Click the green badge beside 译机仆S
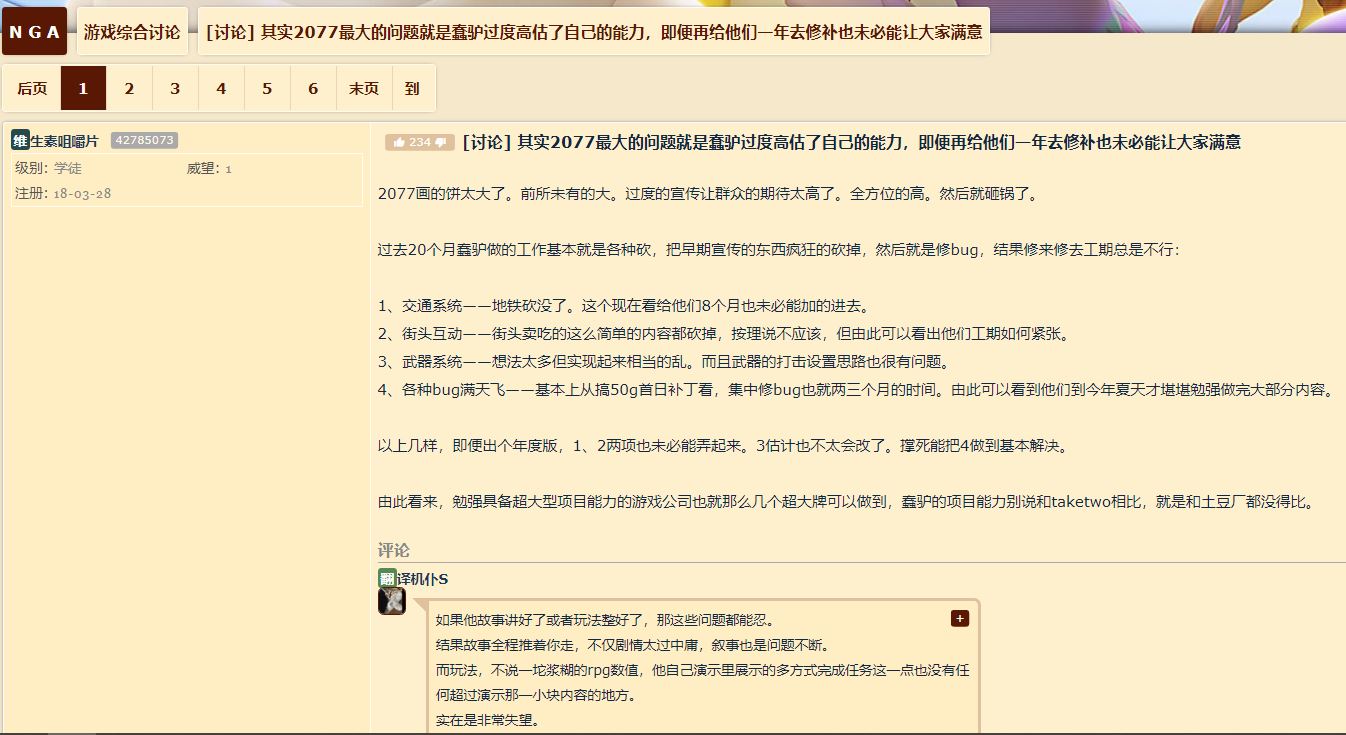This screenshot has width=1346, height=735. point(387,579)
